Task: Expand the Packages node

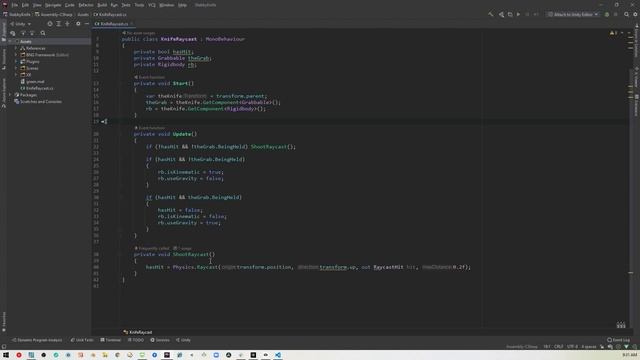Action: click(11, 95)
